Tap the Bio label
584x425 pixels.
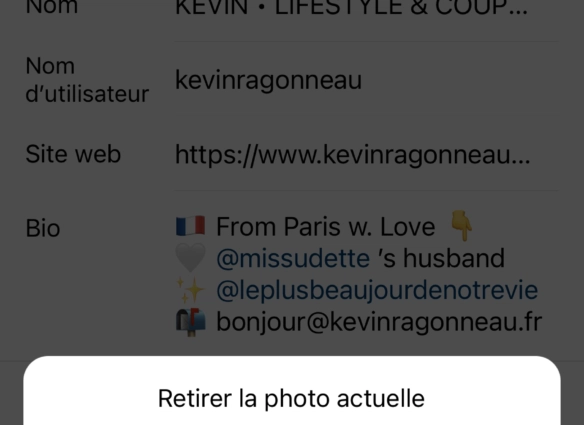[x=43, y=228]
